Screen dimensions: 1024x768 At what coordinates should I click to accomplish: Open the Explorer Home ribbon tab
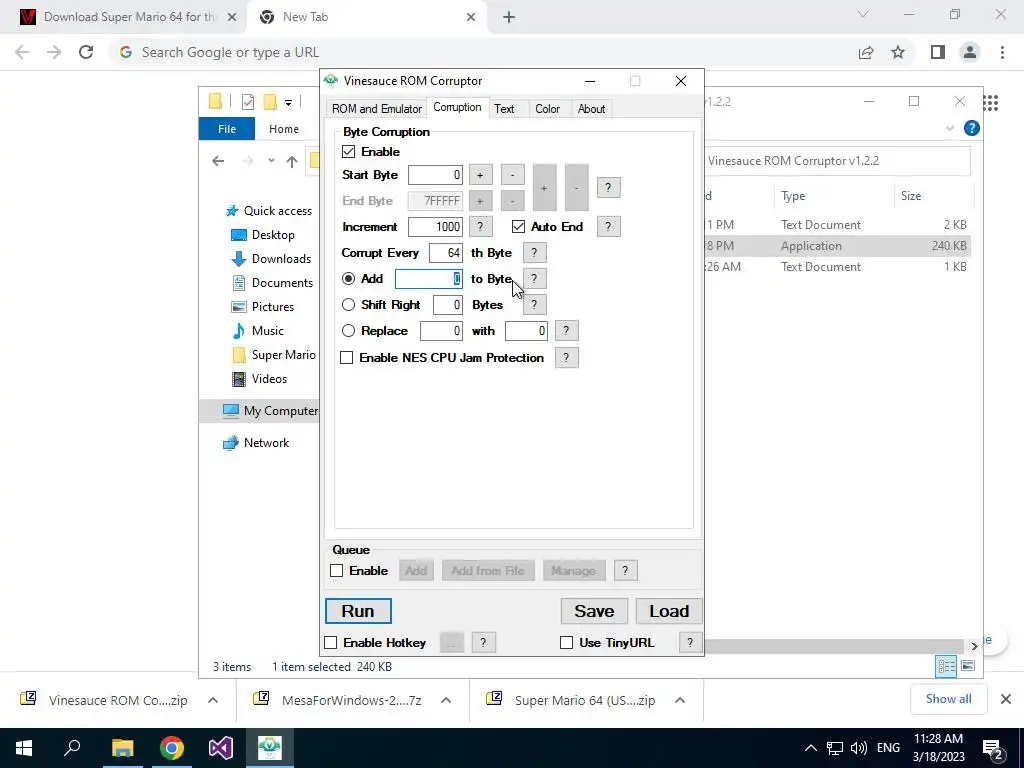(x=283, y=129)
